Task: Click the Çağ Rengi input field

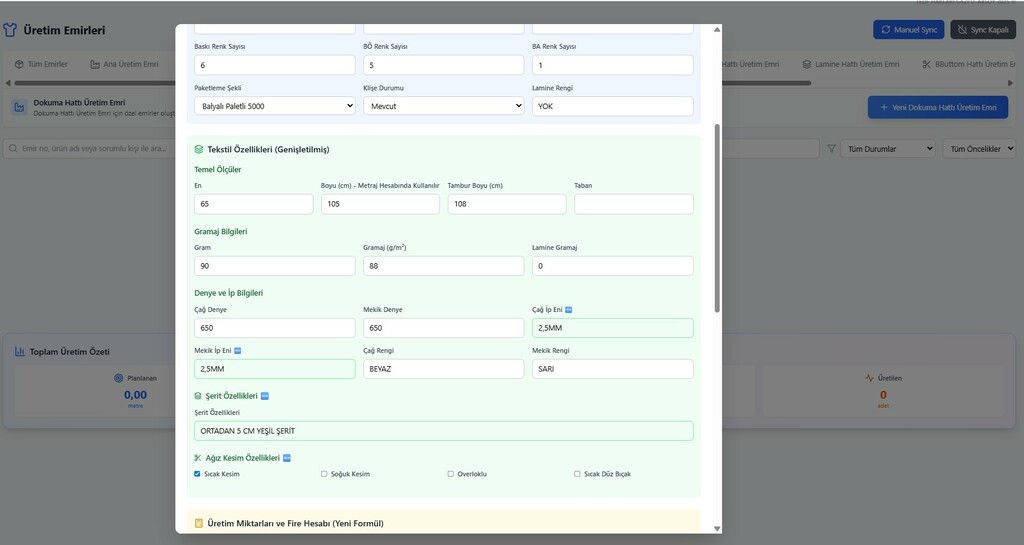Action: click(443, 369)
